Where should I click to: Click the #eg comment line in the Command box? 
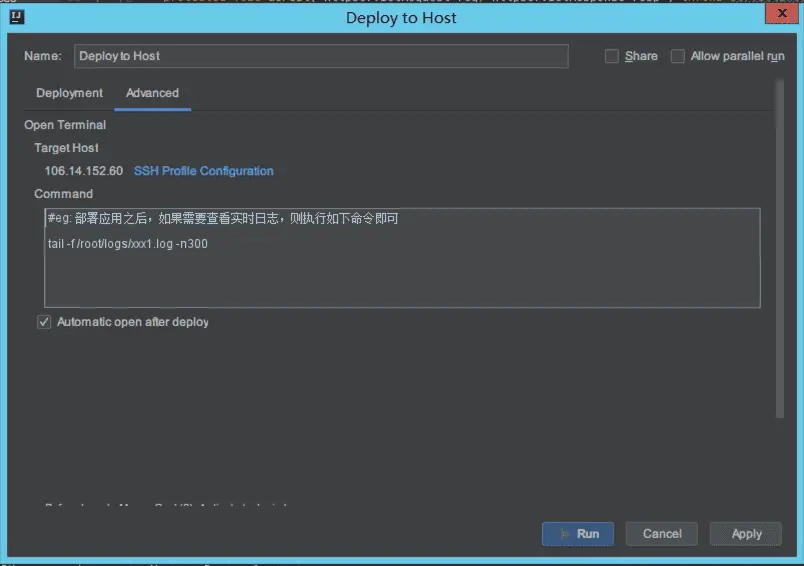point(223,219)
